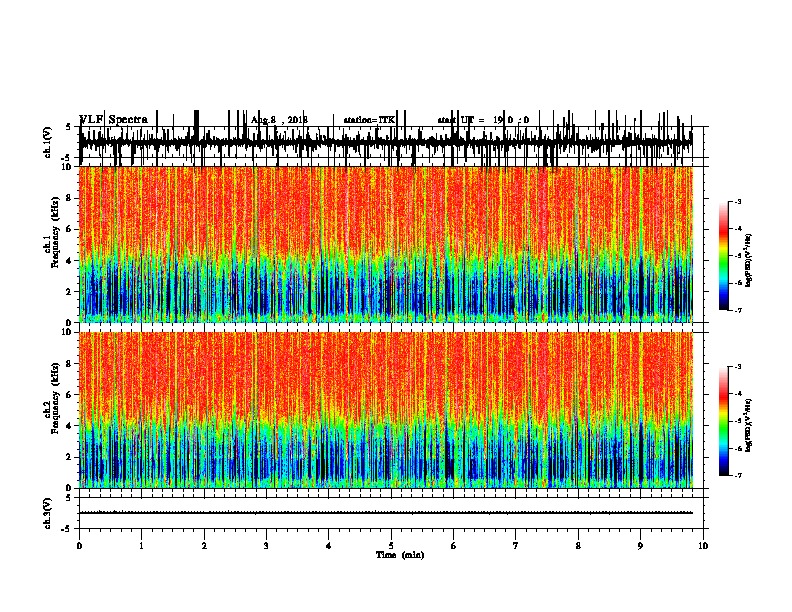Click the ch.1 color bar log(PSD) label
The height and width of the screenshot is (612, 792).
tap(749, 261)
